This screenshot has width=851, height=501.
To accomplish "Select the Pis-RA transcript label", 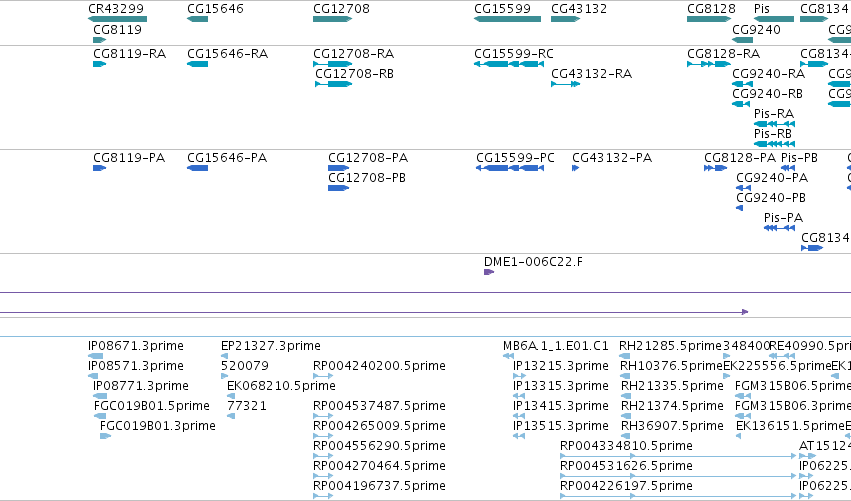I will tap(774, 113).
